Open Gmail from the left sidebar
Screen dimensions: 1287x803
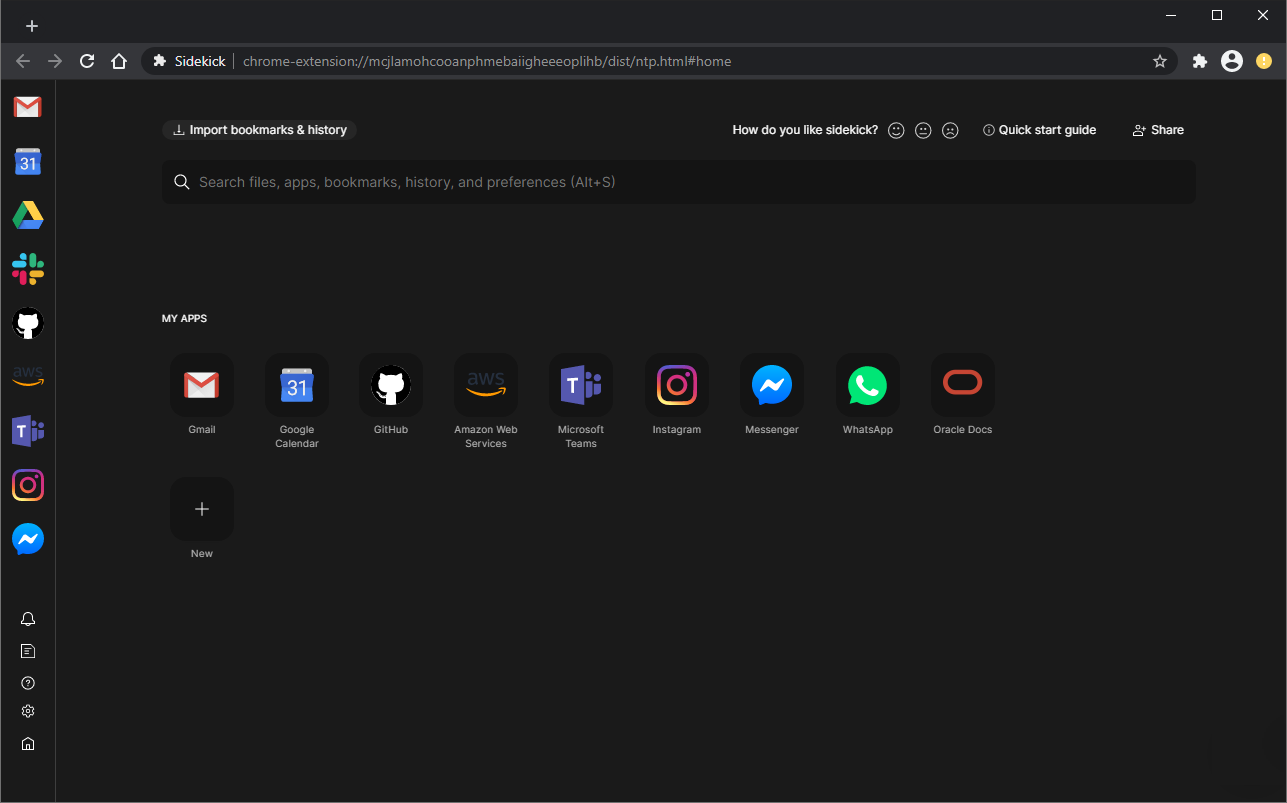[x=28, y=107]
